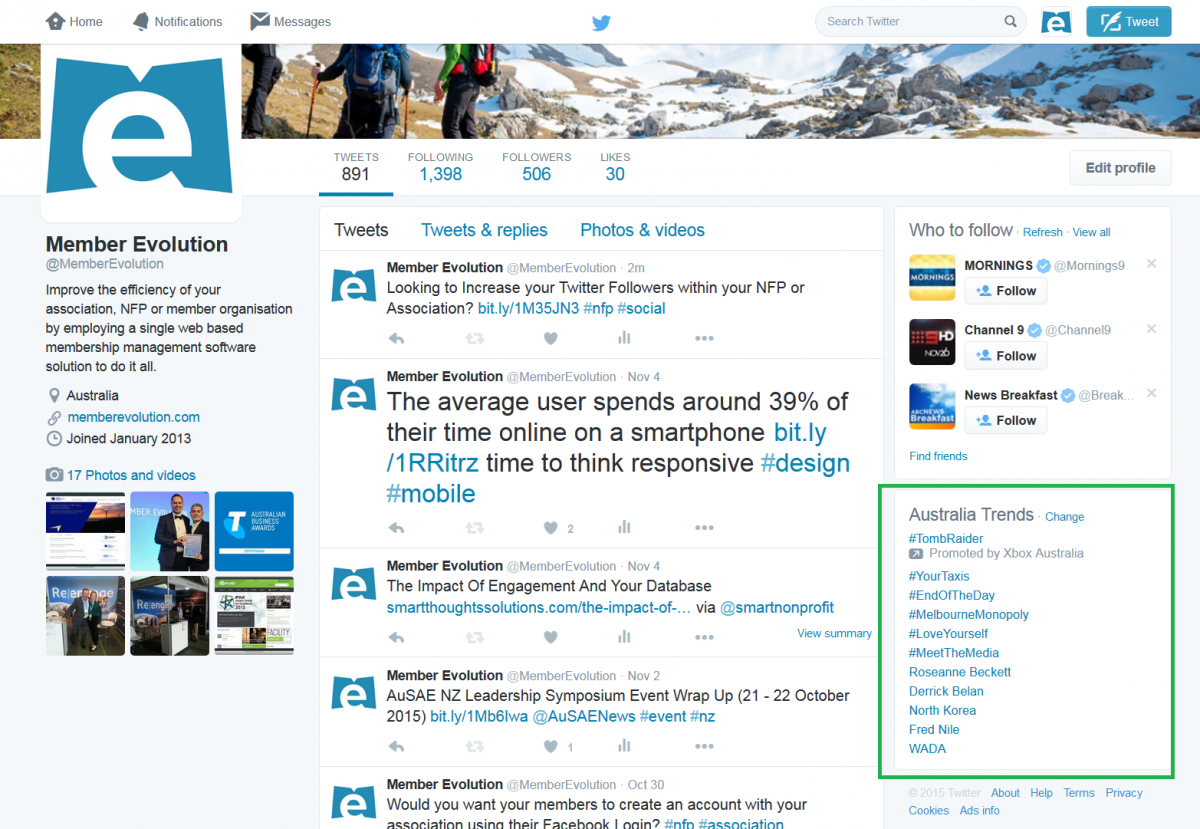Follow MORNINGS @Mornings9
This screenshot has width=1200, height=829.
pyautogui.click(x=1005, y=291)
